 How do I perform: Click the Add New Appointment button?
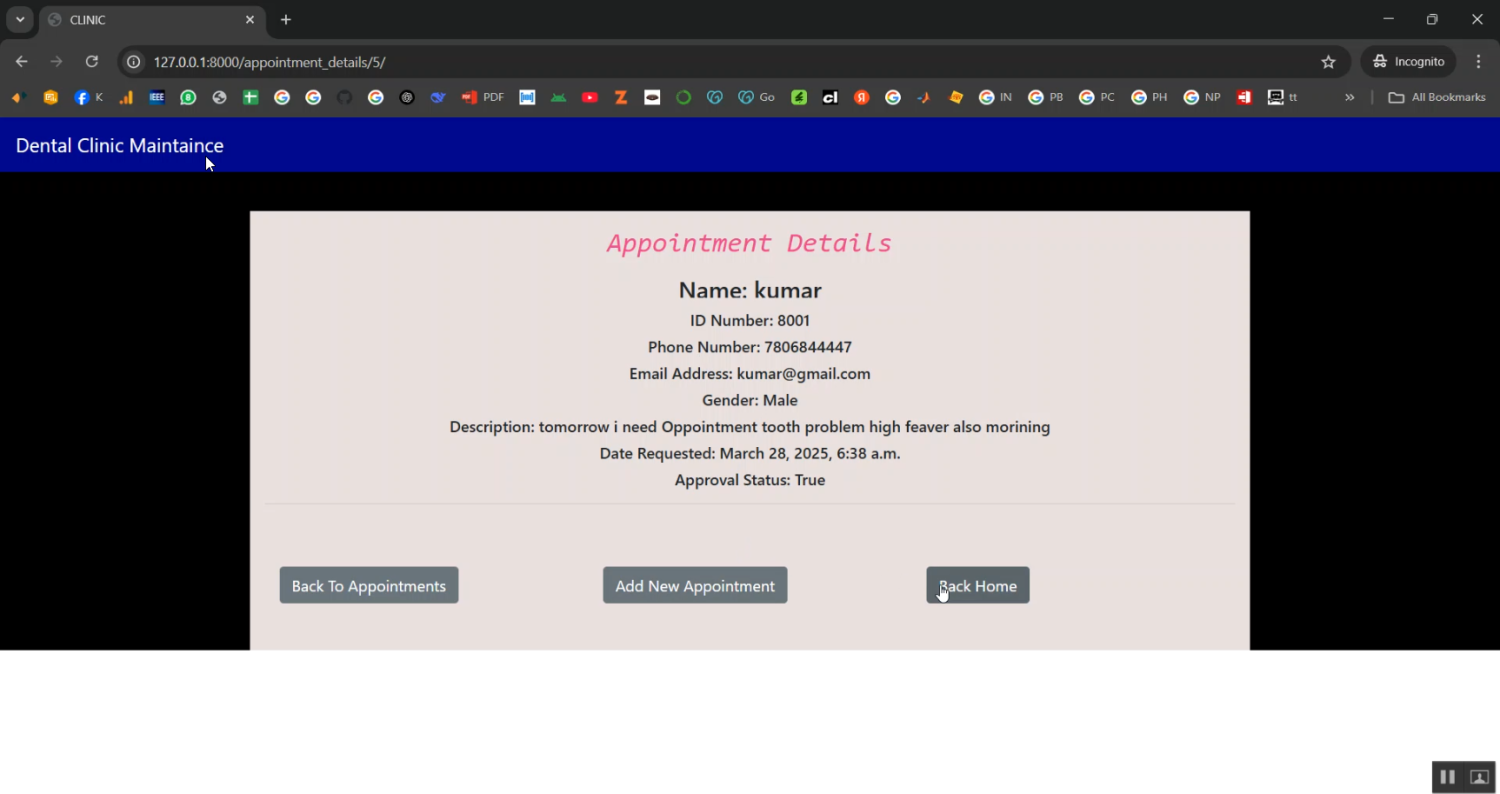pyautogui.click(x=695, y=586)
